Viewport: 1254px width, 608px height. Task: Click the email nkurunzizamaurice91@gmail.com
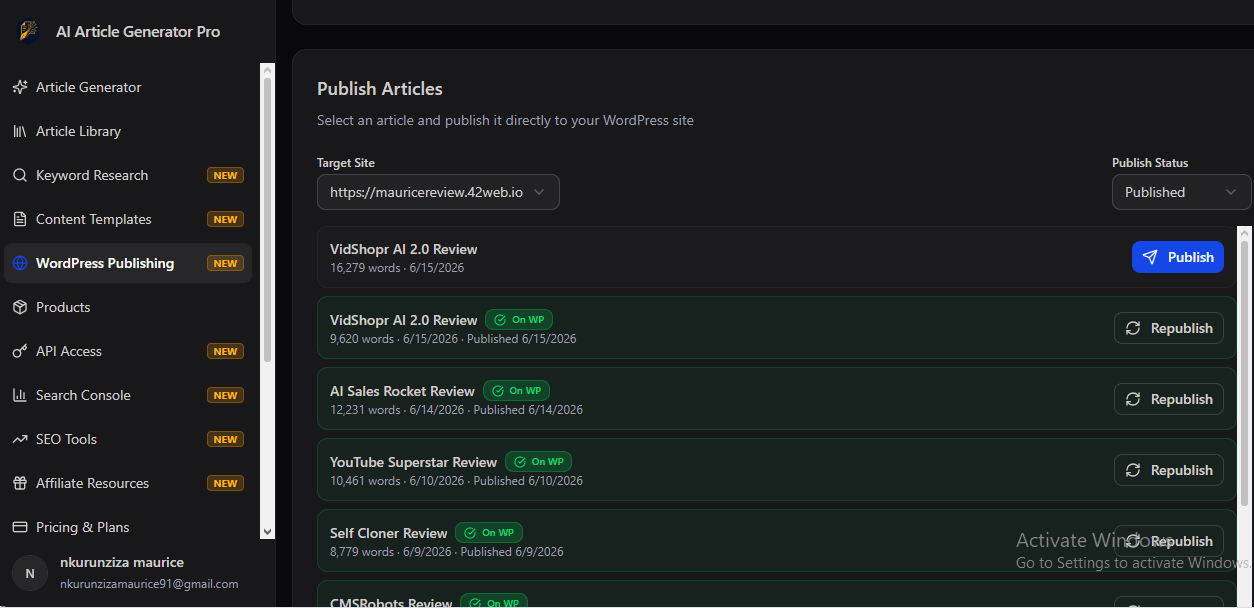coord(149,584)
